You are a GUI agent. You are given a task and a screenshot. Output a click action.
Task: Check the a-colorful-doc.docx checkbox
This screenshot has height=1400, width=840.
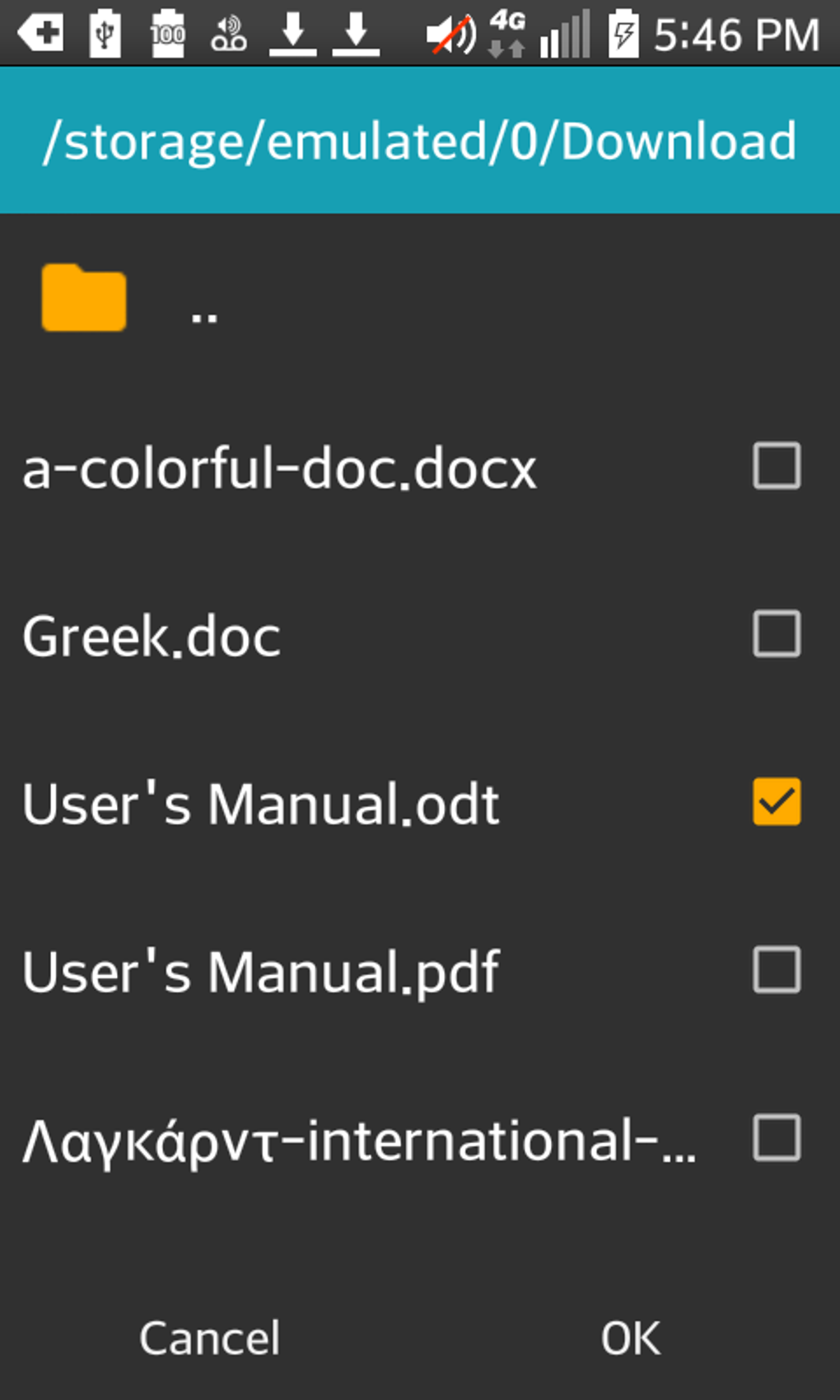(x=777, y=467)
